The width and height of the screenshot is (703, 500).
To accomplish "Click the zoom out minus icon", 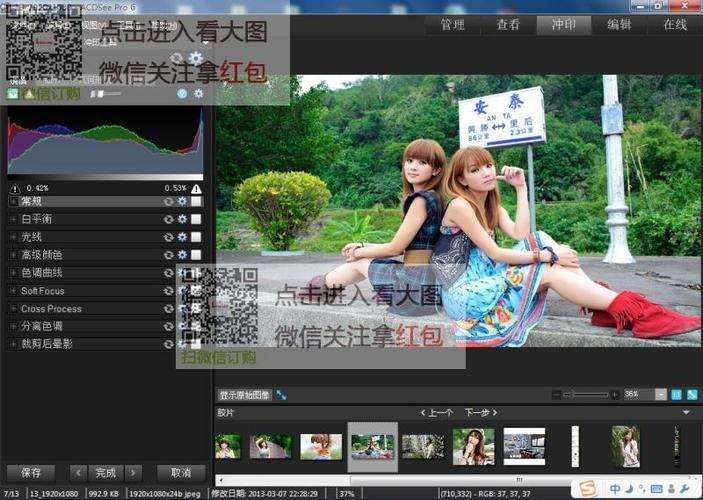I will 556,395.
